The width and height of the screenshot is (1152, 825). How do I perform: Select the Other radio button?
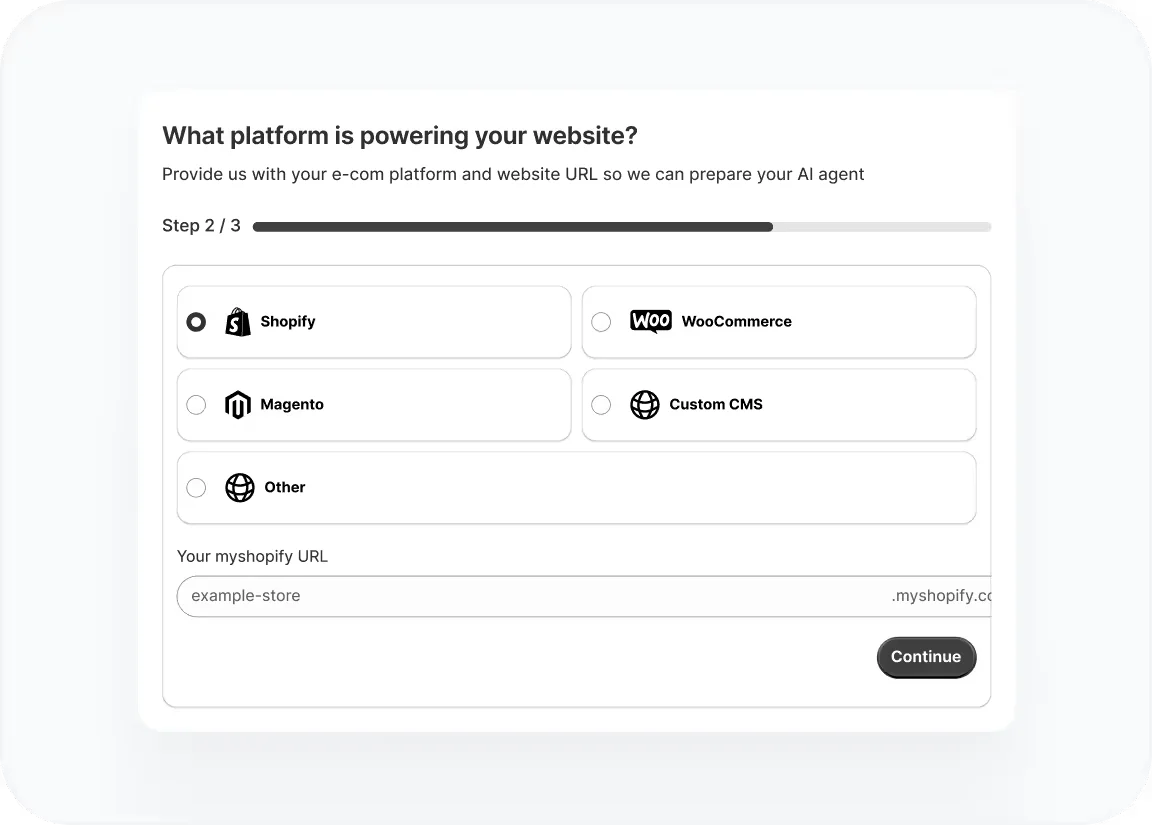click(x=196, y=487)
